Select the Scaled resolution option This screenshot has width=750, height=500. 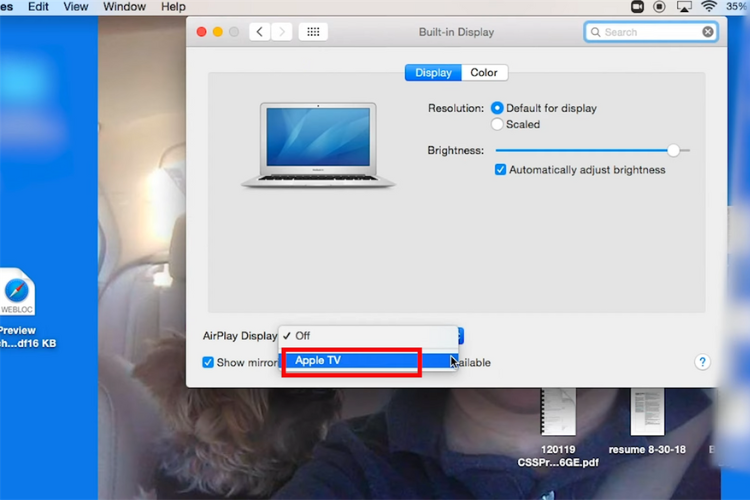[x=497, y=124]
